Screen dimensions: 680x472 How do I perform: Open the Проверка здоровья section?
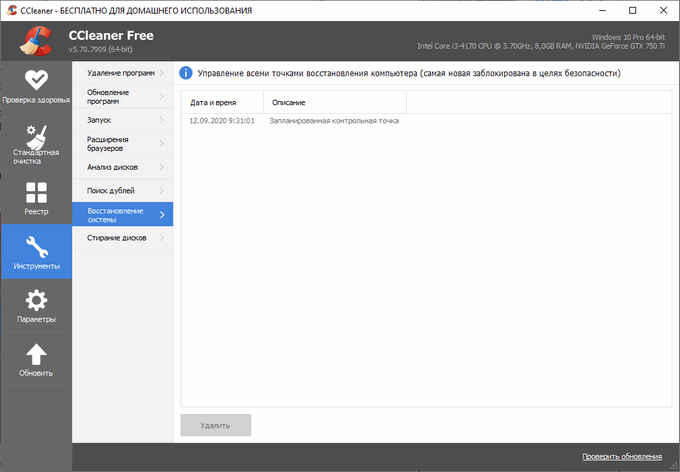click(36, 88)
